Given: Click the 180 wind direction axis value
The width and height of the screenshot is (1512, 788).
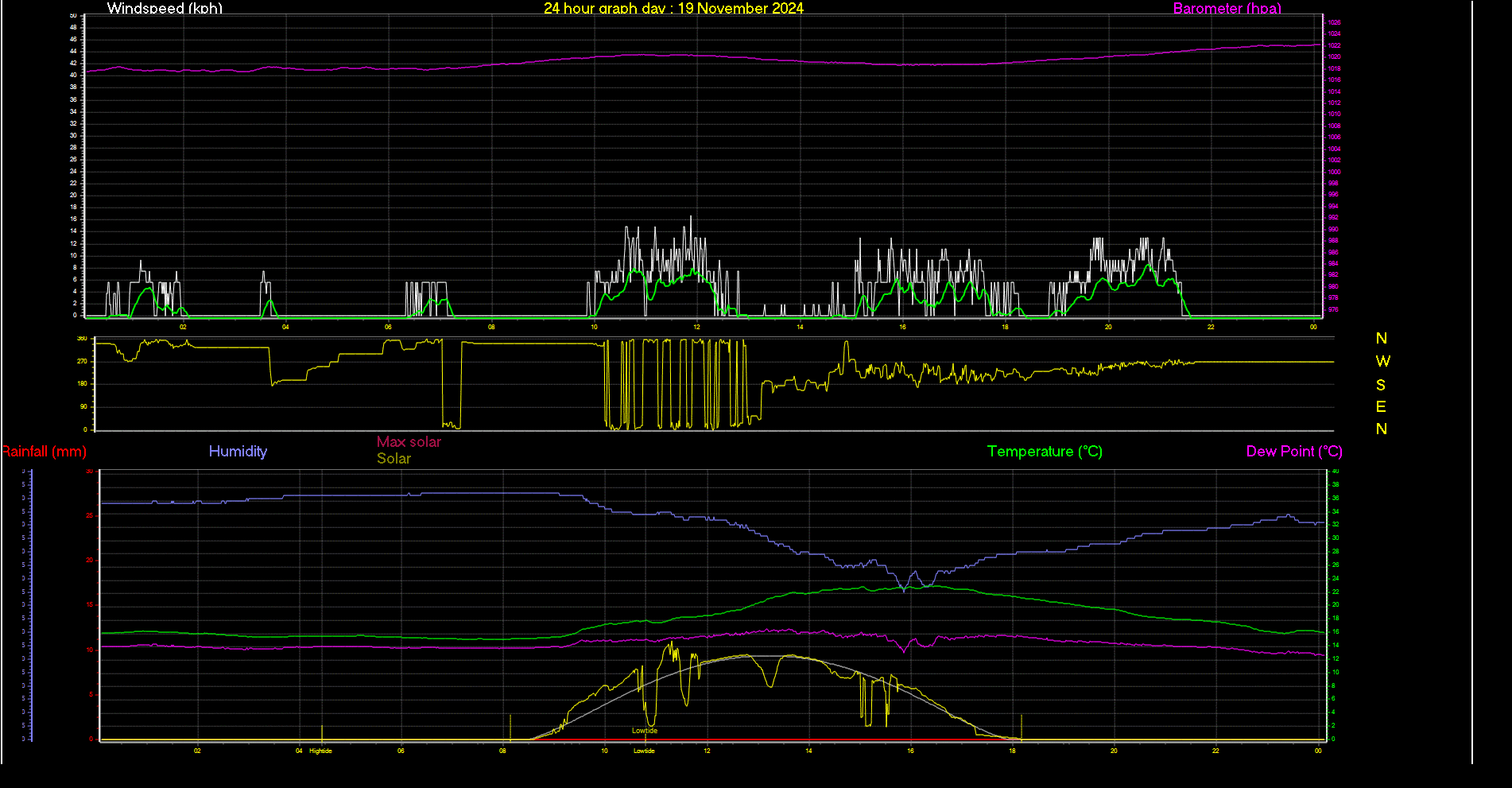Looking at the screenshot, I should point(82,383).
